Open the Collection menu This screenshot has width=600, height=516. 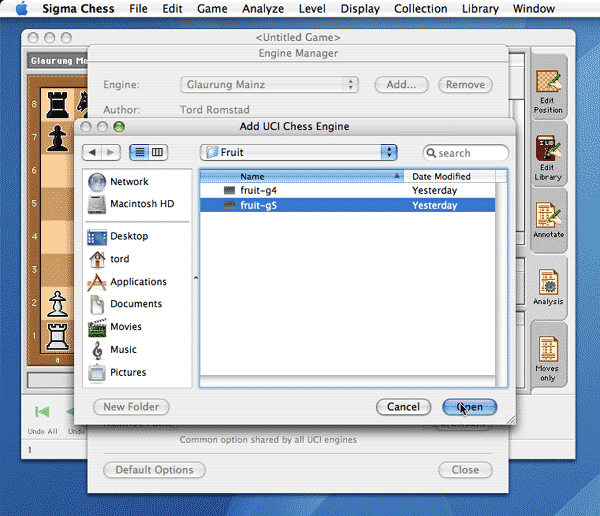[x=421, y=8]
